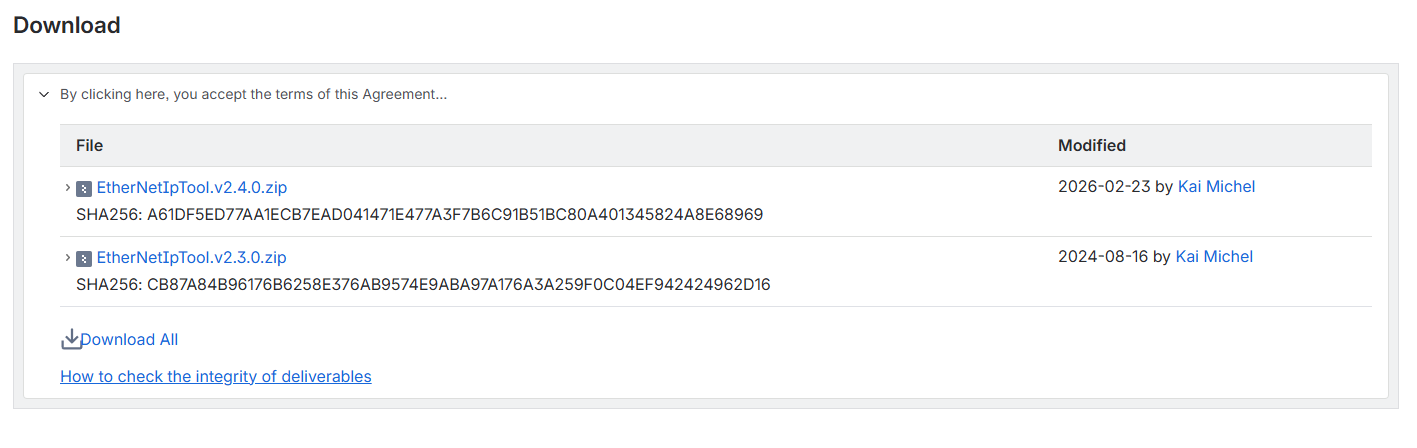Click the 2024-08-16 modified date
This screenshot has width=1417, height=448.
coord(1103,256)
